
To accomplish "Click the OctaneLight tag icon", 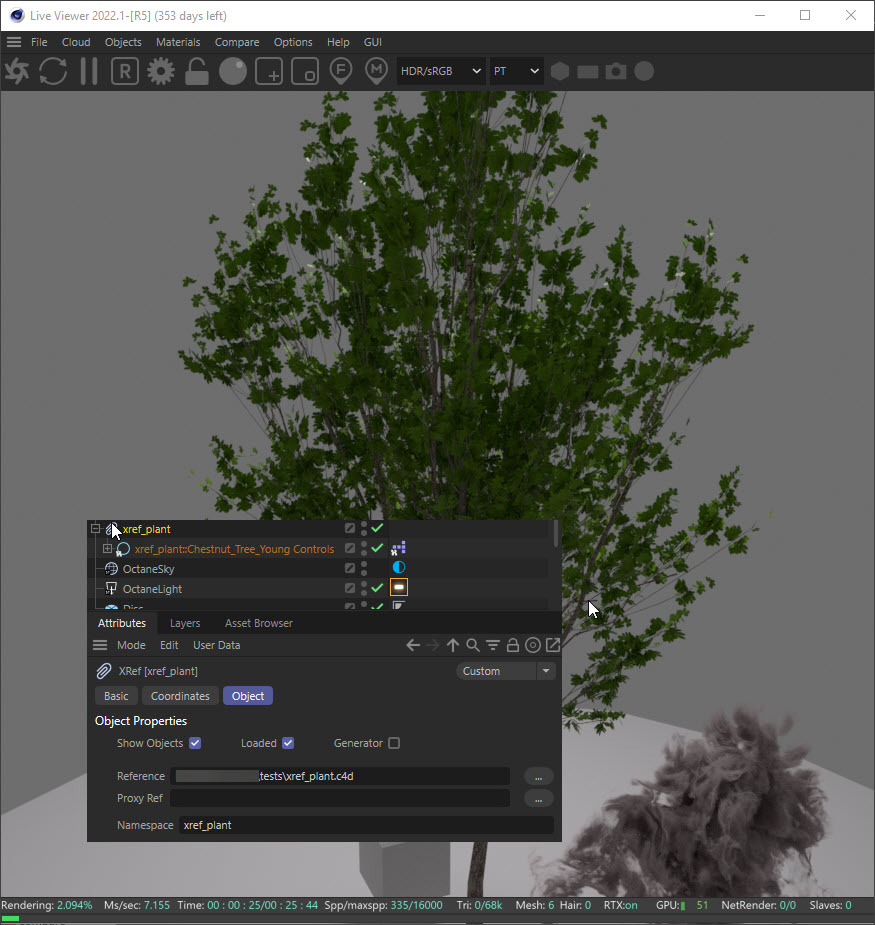I will (399, 588).
